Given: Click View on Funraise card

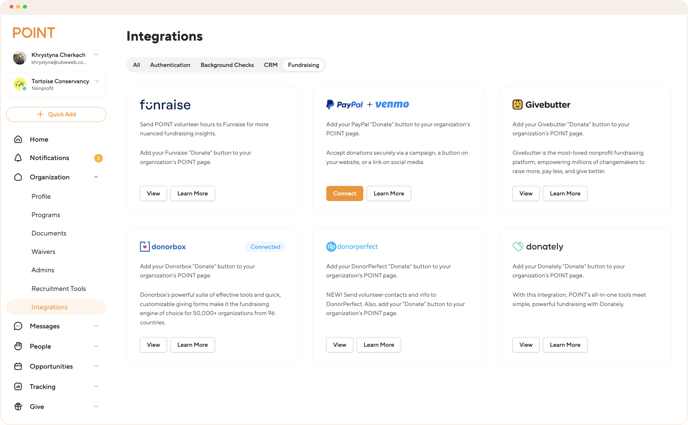Looking at the screenshot, I should tap(153, 193).
